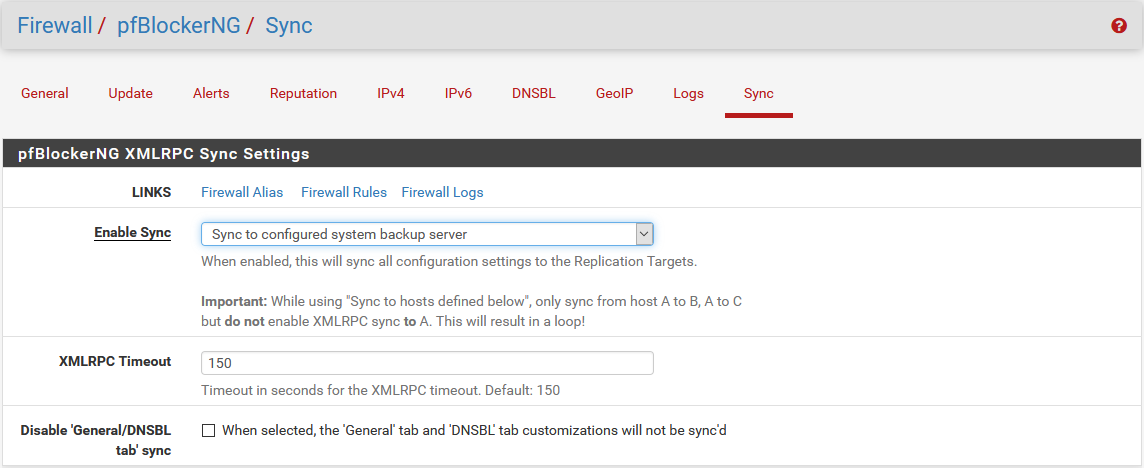The image size is (1144, 468).
Task: Tick the Disable 'General/DNSBL tab' sync checkbox
Action: 209,431
